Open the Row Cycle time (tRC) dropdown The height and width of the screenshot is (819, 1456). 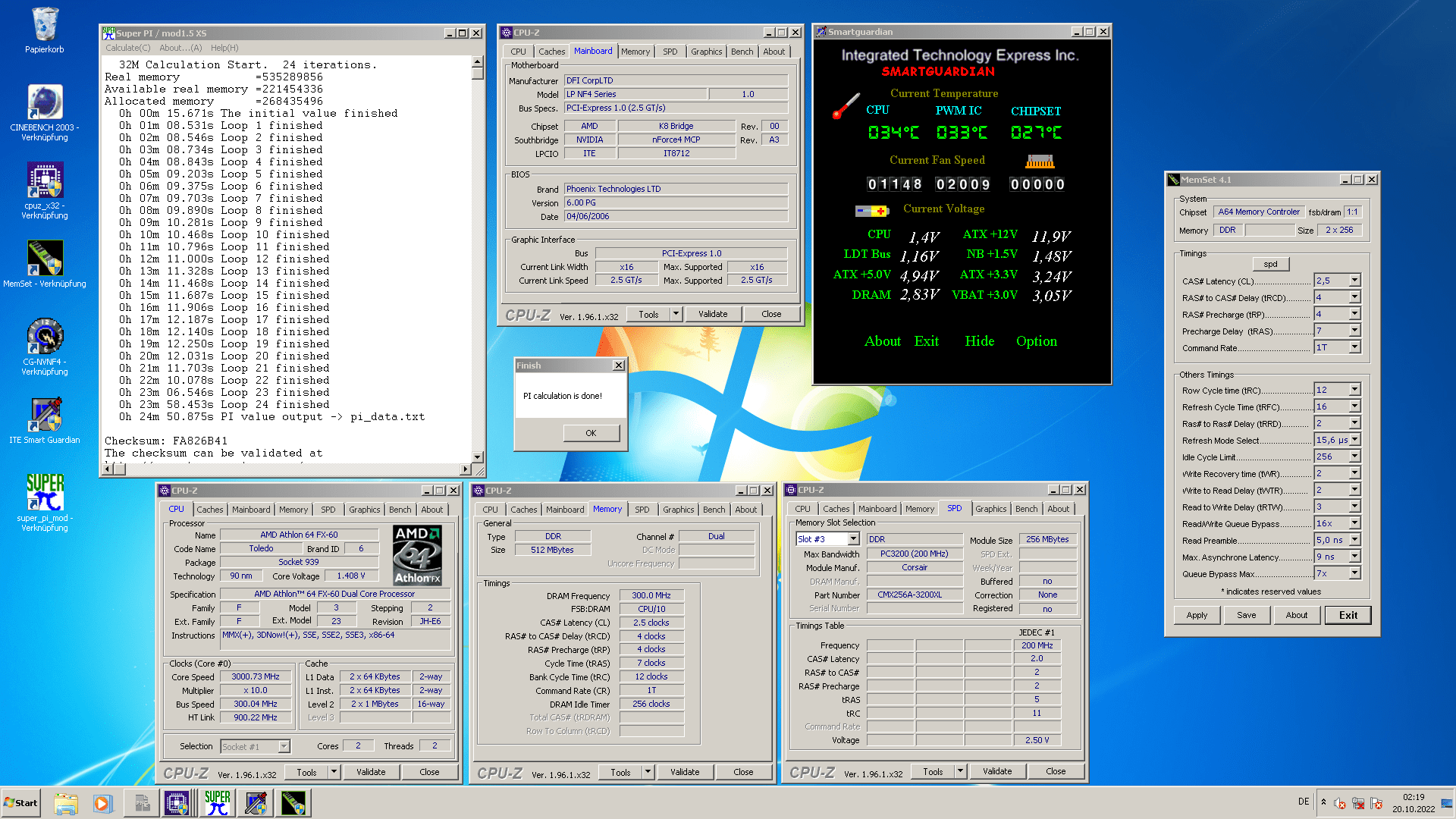[1354, 390]
